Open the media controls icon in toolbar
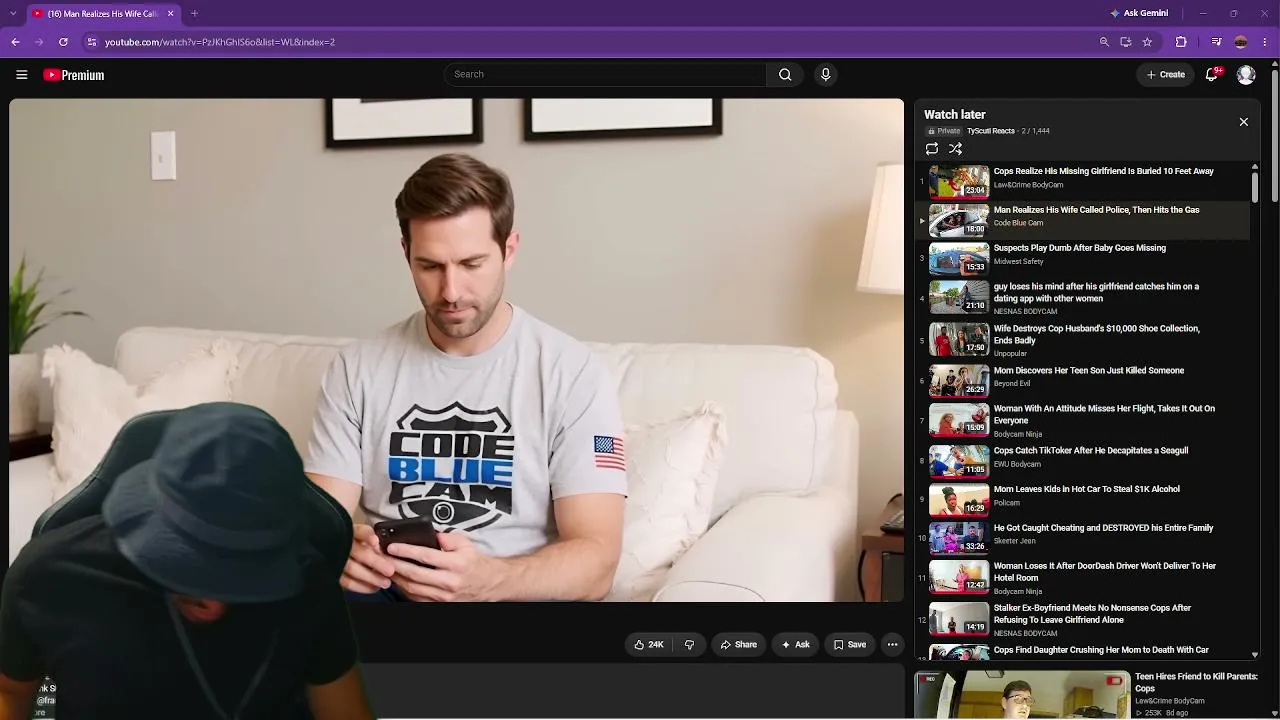1280x720 pixels. [x=1216, y=42]
